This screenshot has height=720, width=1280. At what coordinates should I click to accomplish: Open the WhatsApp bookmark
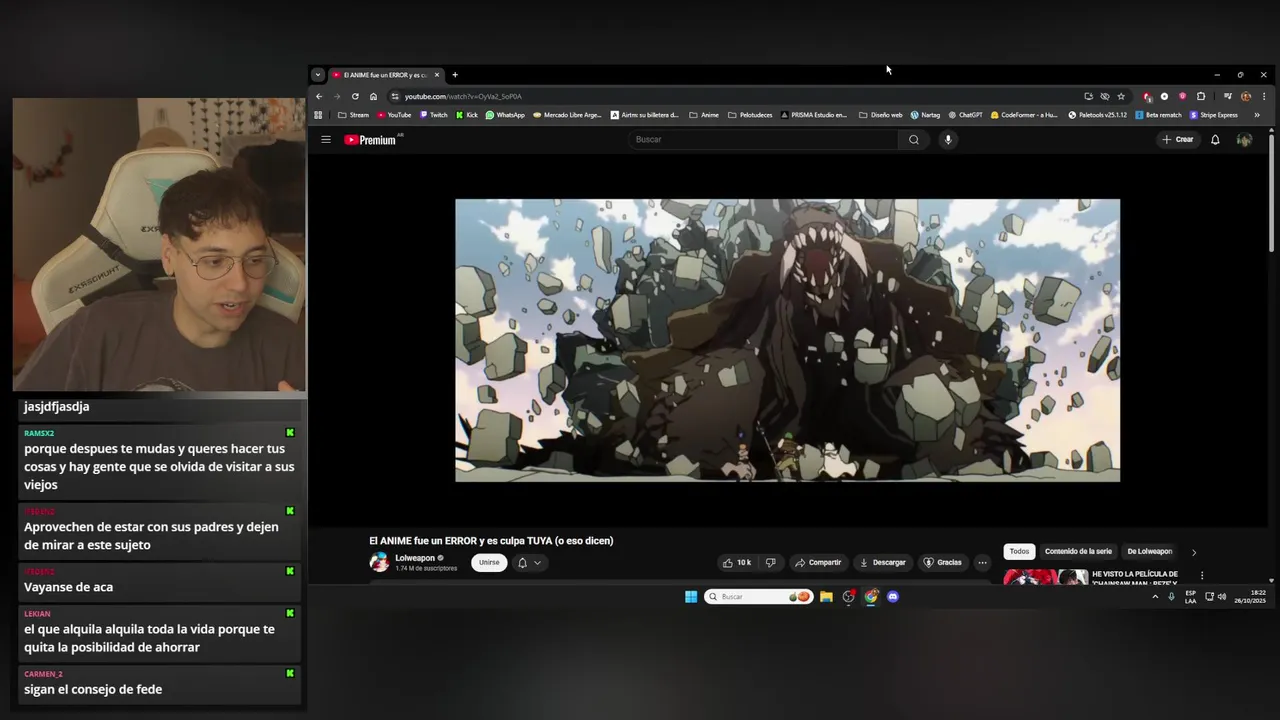tap(505, 115)
